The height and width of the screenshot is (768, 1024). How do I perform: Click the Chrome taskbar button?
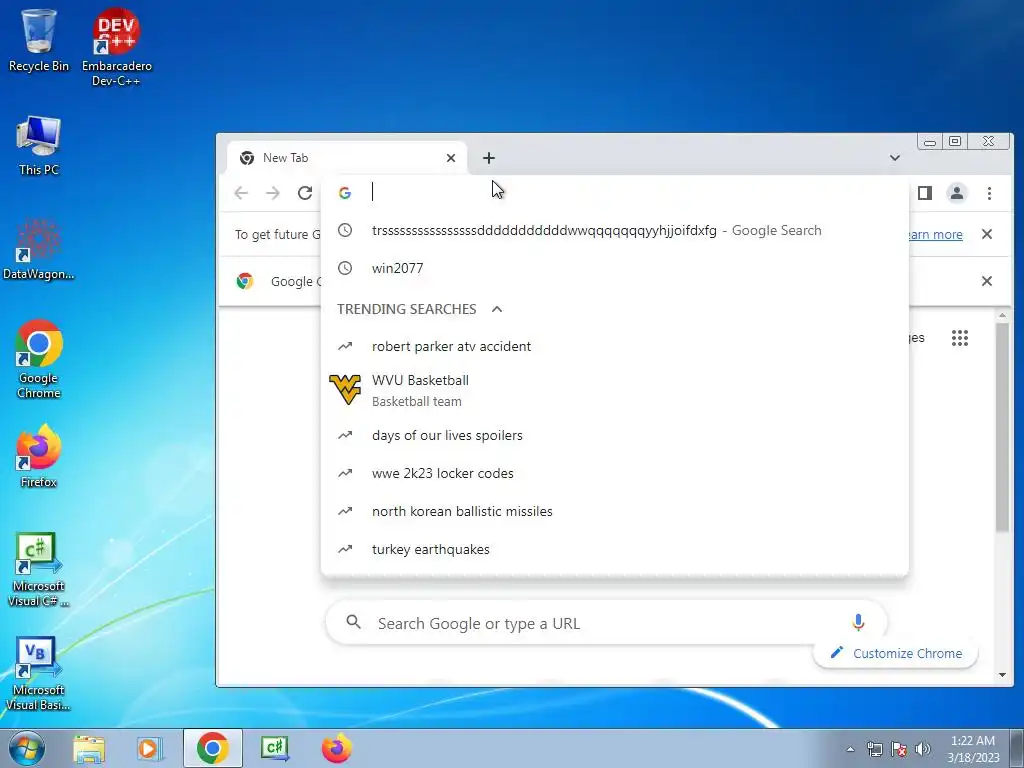[x=212, y=748]
